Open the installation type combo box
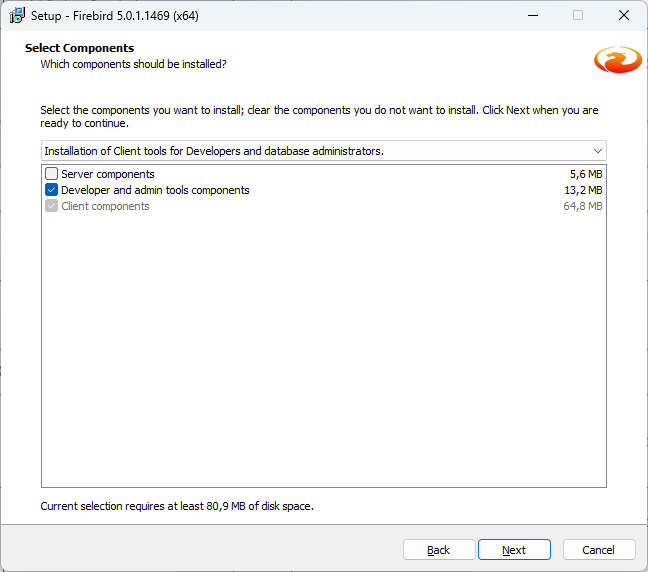The height and width of the screenshot is (572, 648). 320,151
